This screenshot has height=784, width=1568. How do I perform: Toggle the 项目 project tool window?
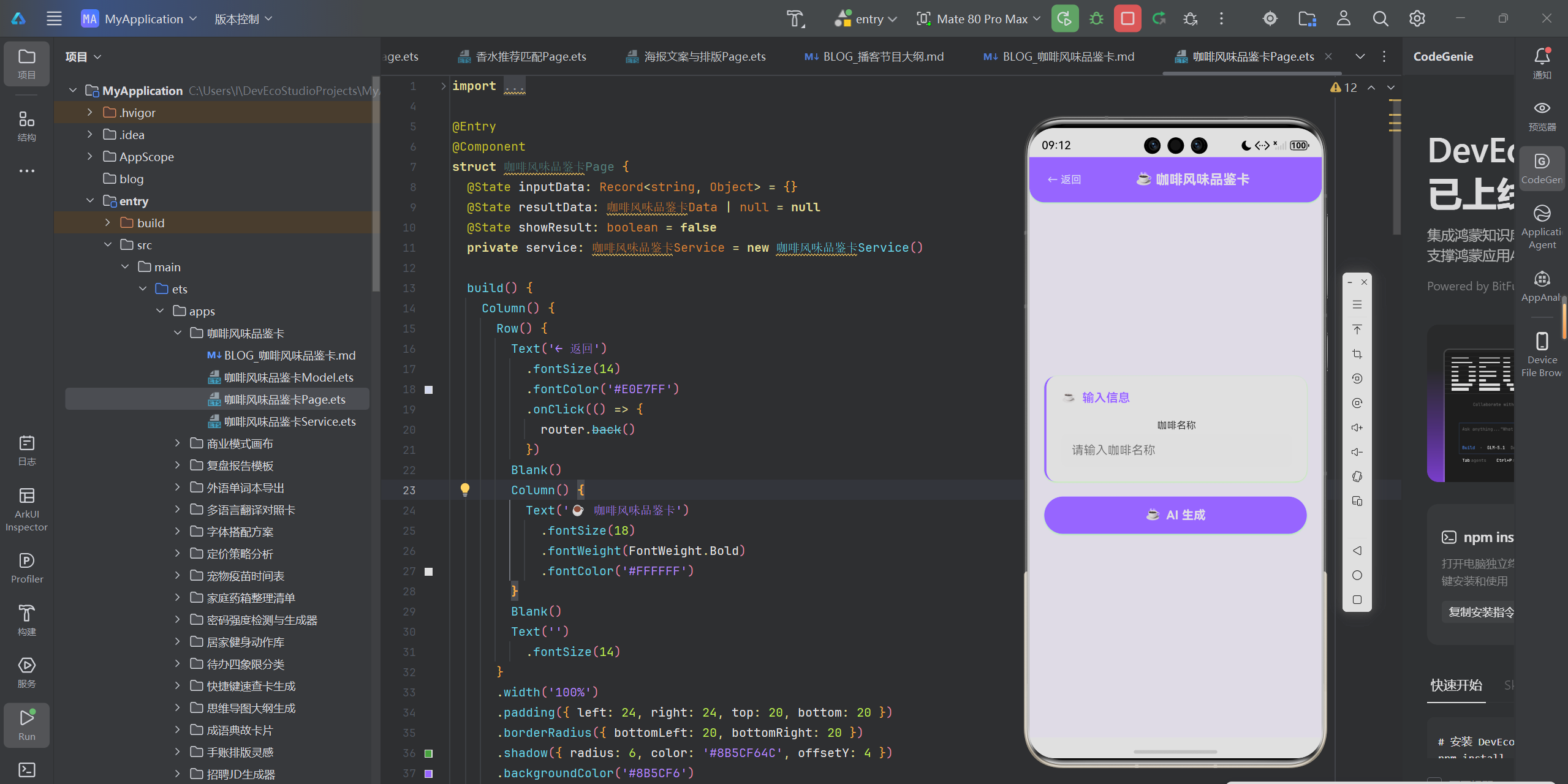pos(26,63)
